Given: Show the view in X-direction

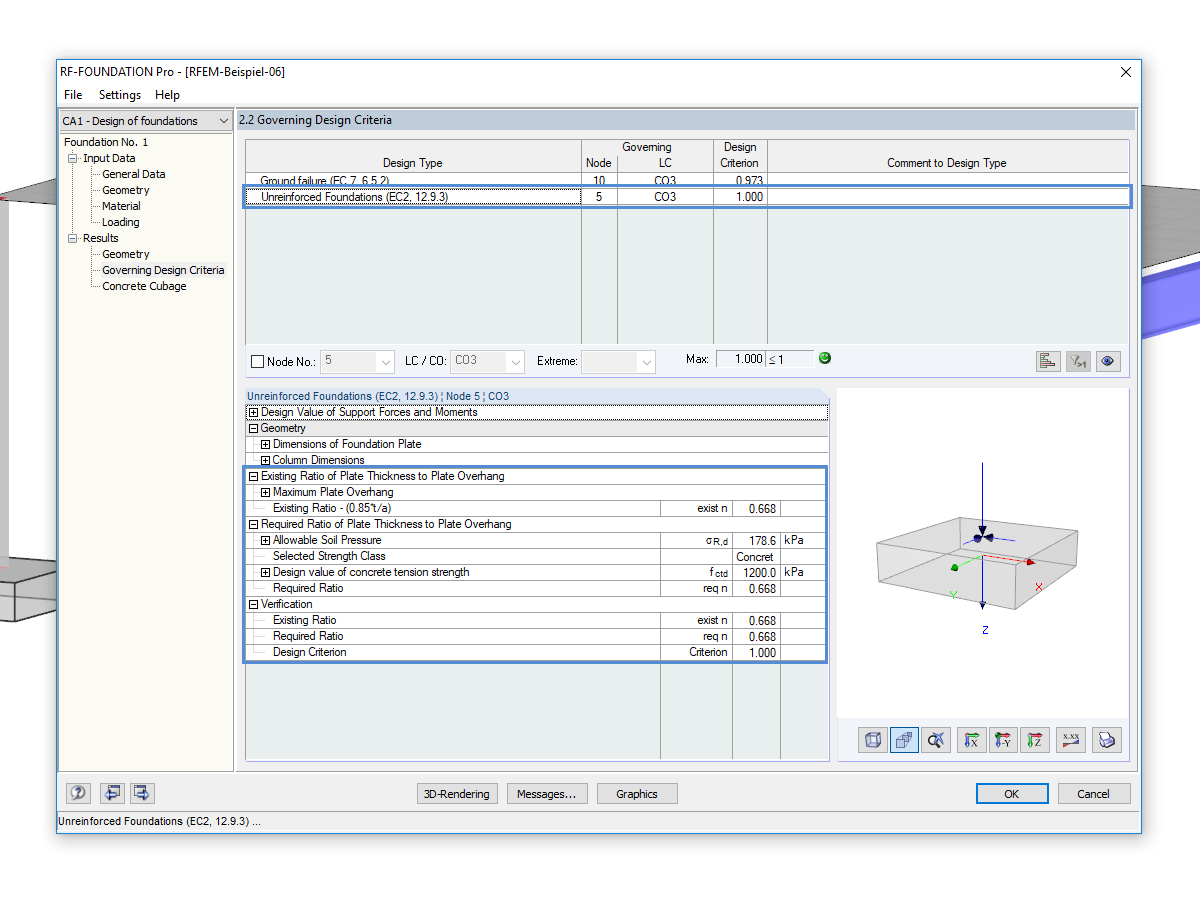Looking at the screenshot, I should coord(971,740).
